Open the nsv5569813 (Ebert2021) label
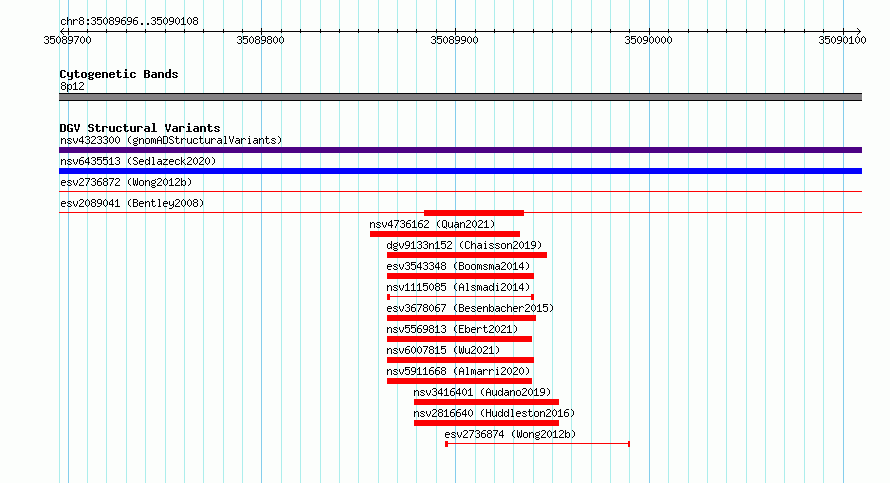This screenshot has width=890, height=483. pos(452,329)
